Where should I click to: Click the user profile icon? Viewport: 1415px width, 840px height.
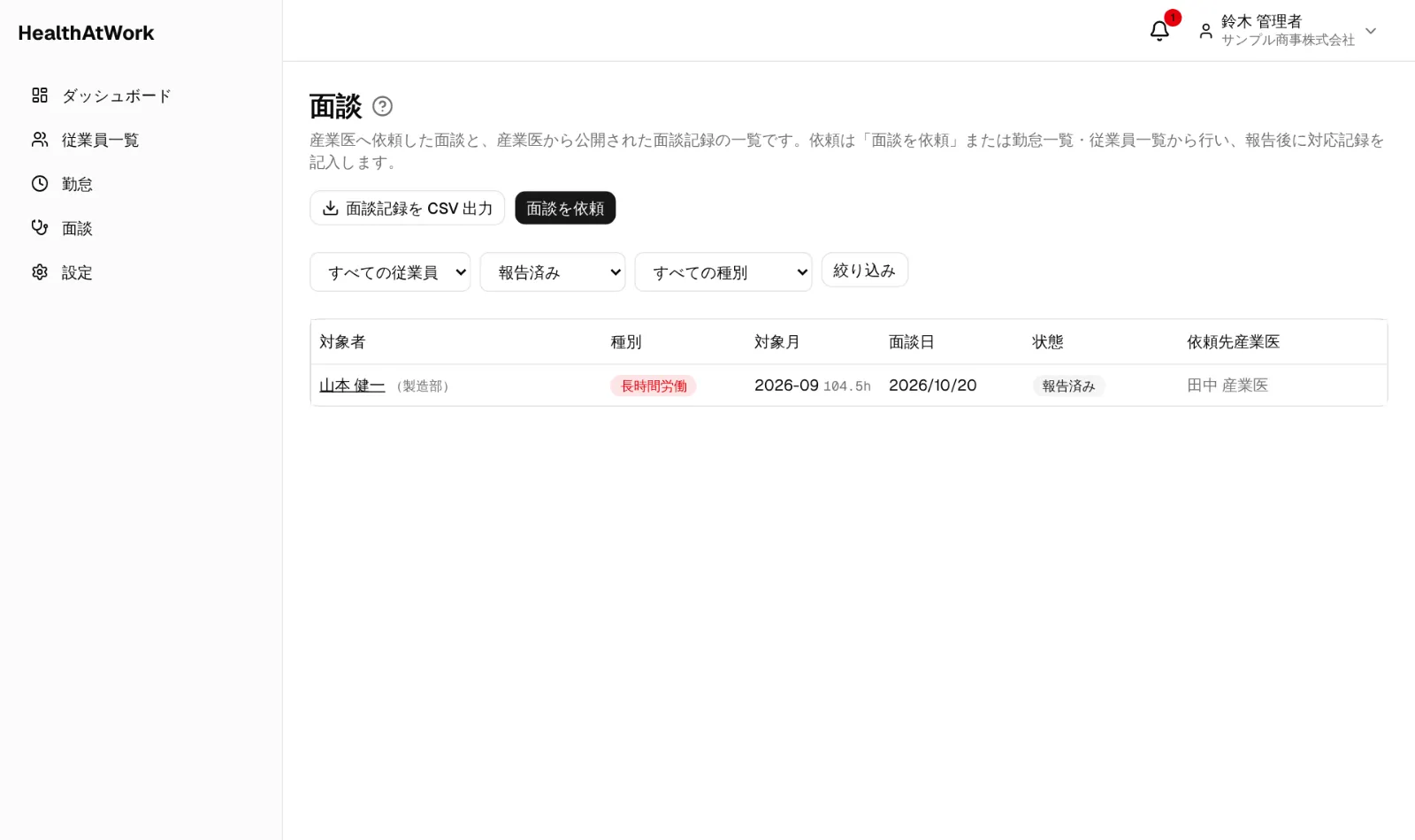coord(1205,31)
